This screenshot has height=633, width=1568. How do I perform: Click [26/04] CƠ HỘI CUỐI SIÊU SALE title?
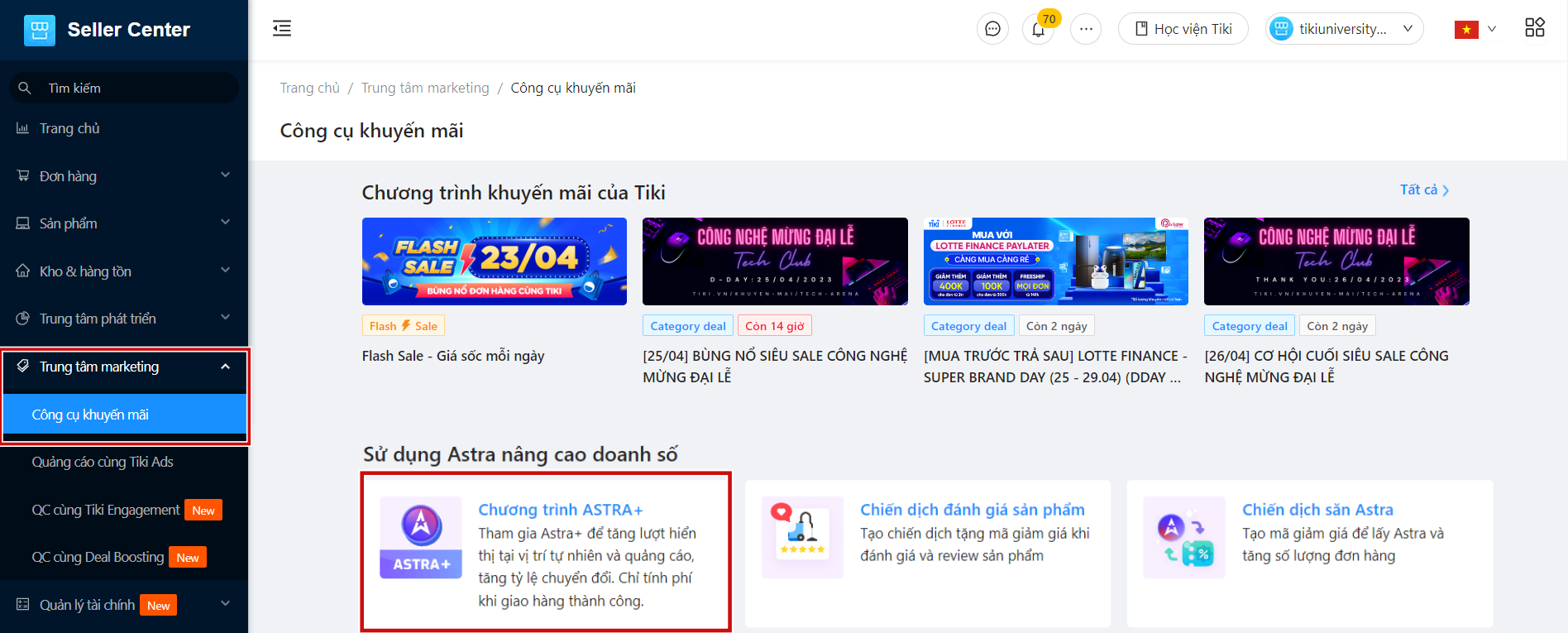(x=1327, y=367)
